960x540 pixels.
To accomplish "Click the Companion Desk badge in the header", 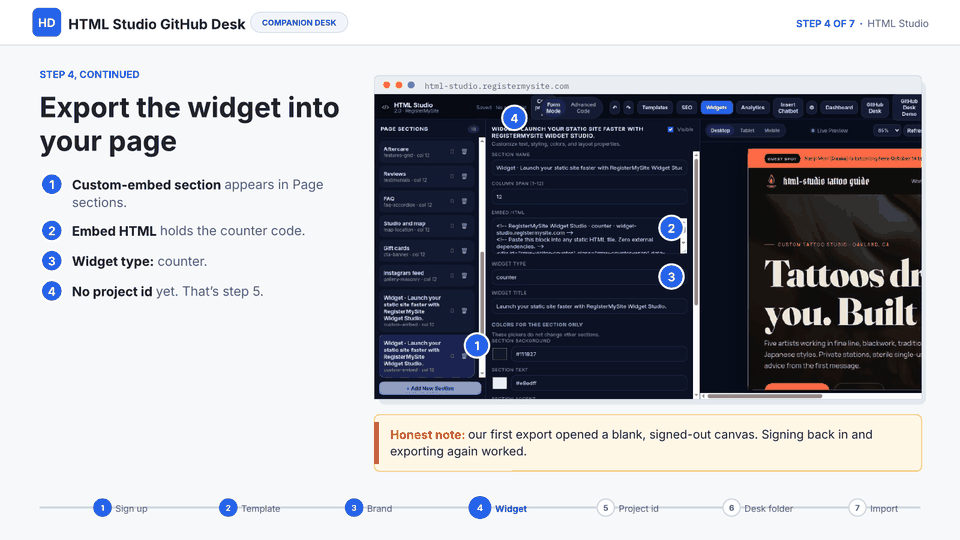I will 299,23.
